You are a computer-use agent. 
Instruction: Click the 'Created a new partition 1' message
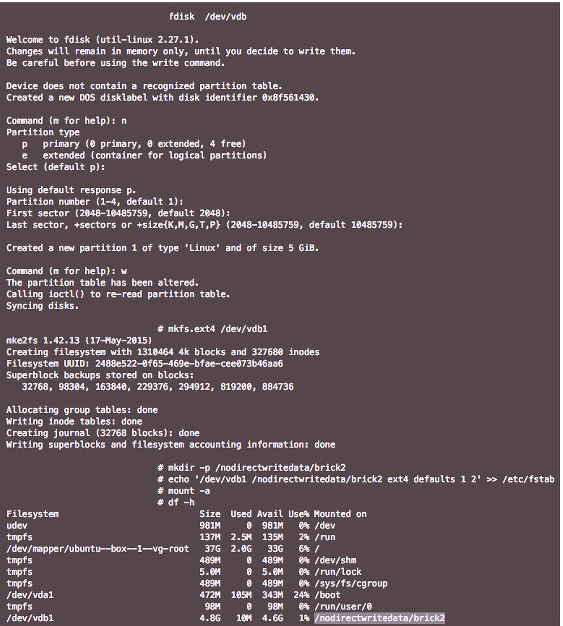coord(163,248)
